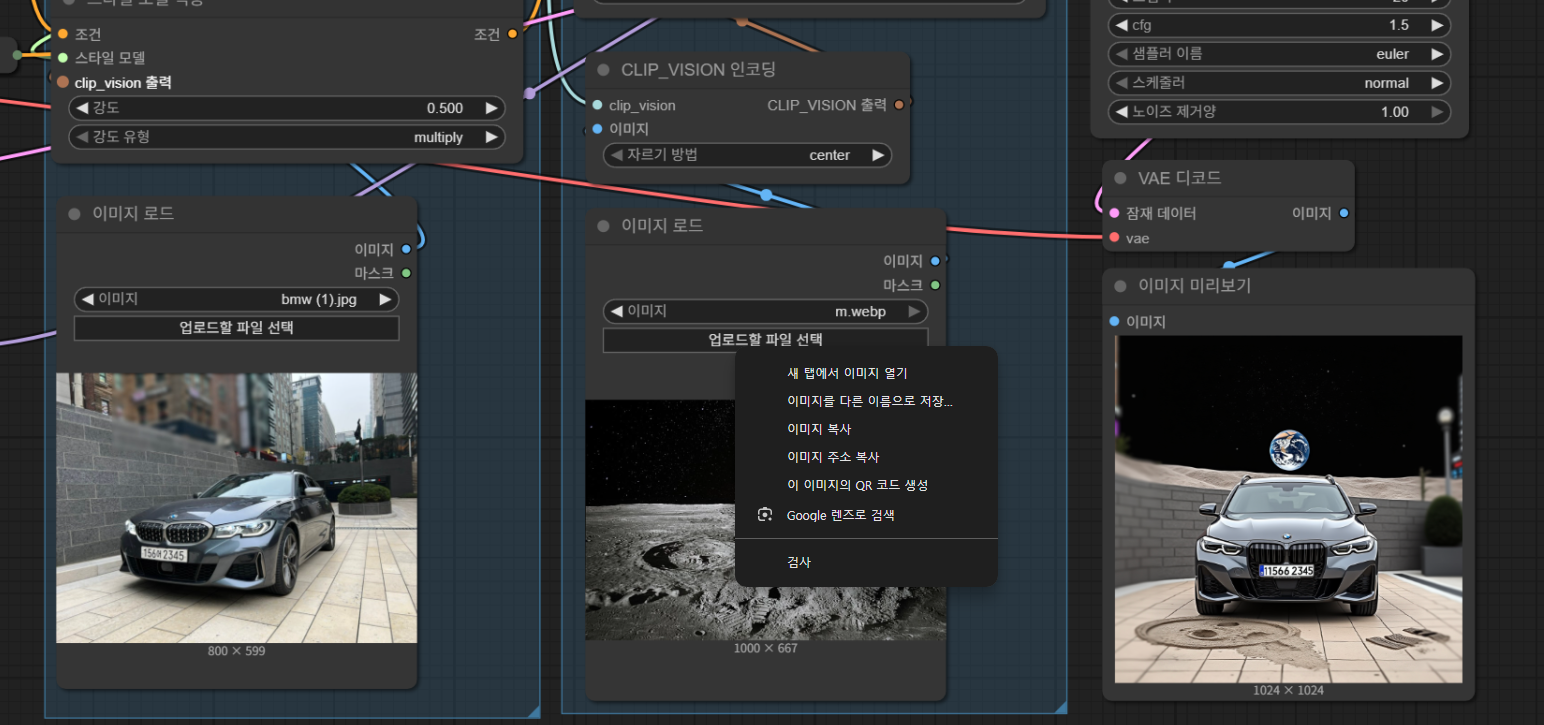The image size is (1544, 725).
Task: Select next 자르기 방법 option after center
Action: [877, 155]
